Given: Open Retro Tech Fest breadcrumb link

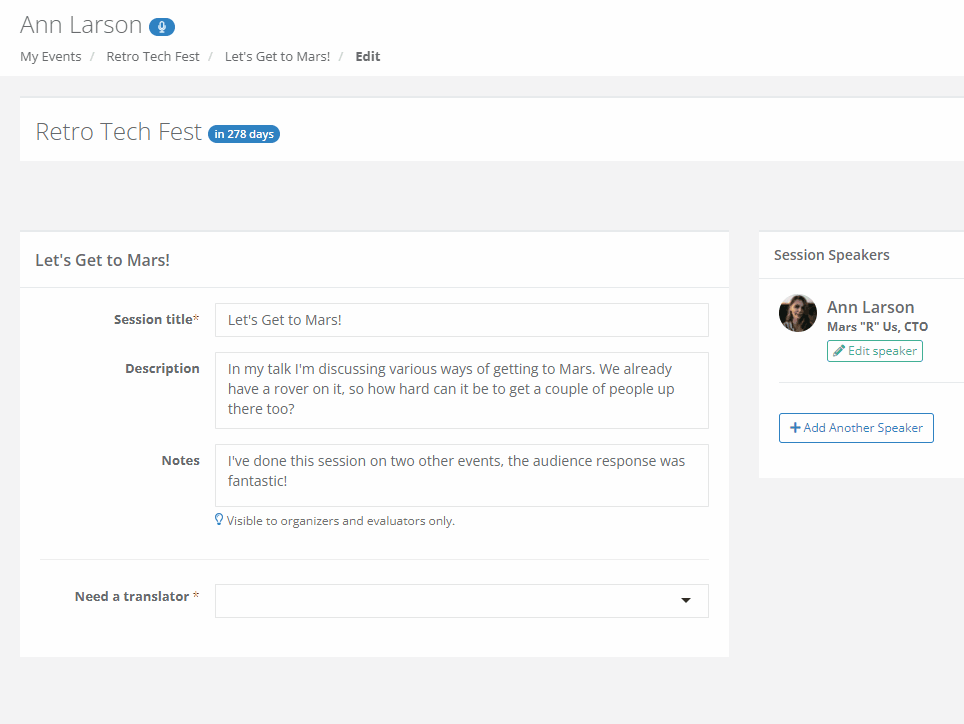Looking at the screenshot, I should (x=152, y=57).
